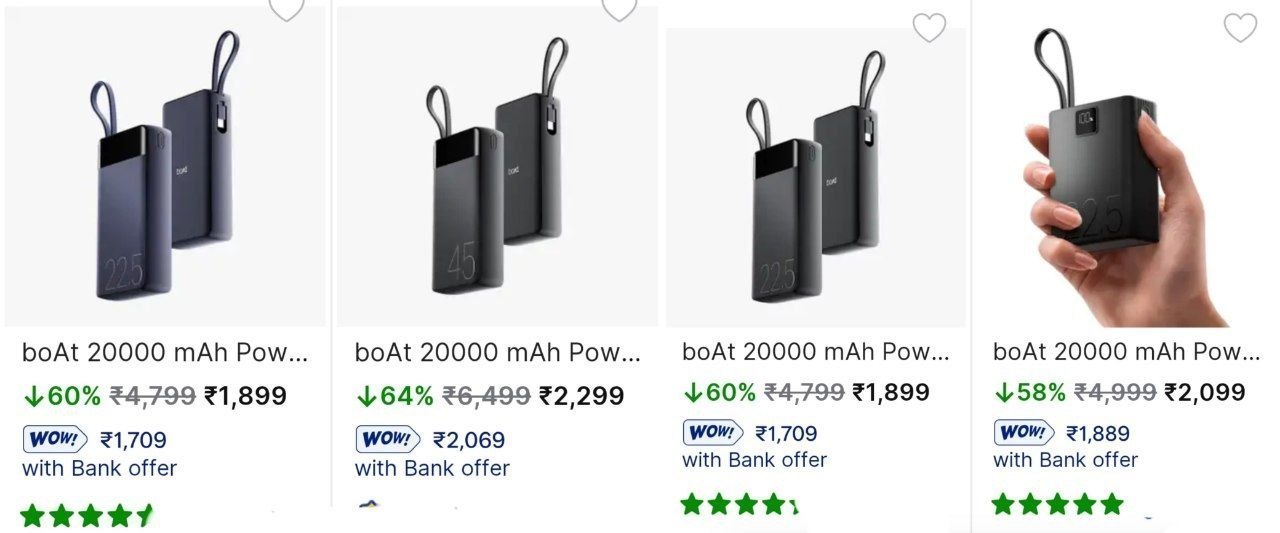Click the 64% discount price line
1280x533 pixels.
point(489,396)
